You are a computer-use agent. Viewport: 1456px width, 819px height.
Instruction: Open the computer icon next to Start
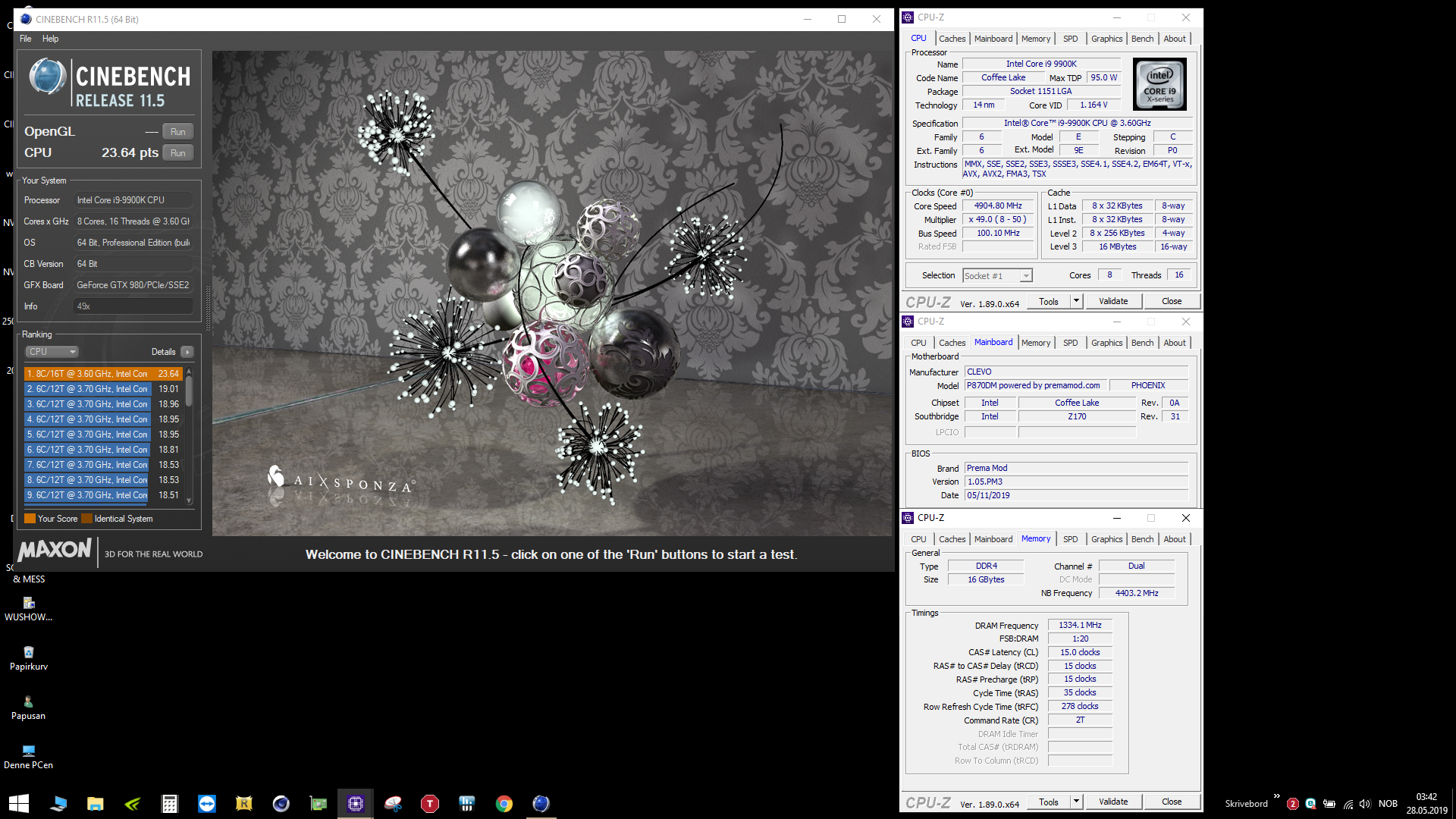pos(58,803)
